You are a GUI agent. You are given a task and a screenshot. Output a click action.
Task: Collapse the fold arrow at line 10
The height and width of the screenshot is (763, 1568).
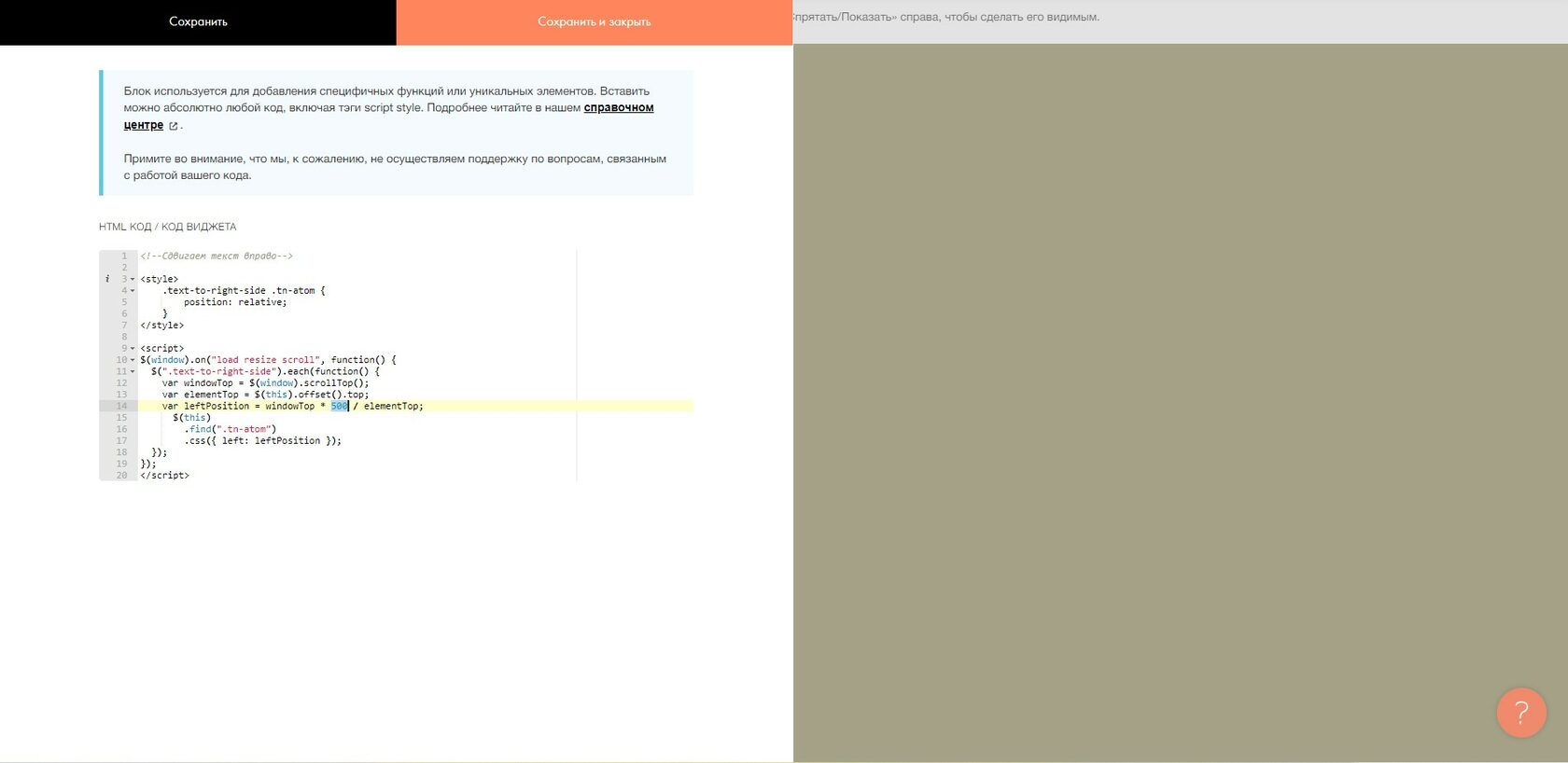[133, 360]
